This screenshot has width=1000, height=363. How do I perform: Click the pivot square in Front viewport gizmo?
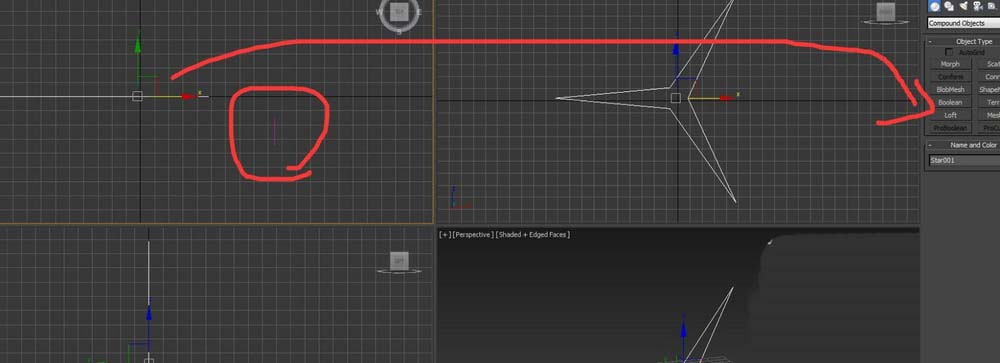tap(676, 98)
